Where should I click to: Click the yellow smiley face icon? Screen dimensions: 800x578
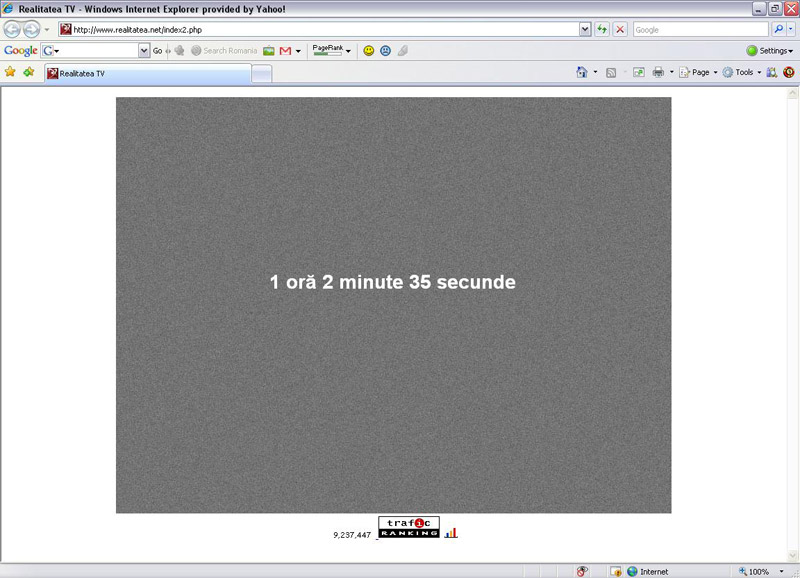click(x=368, y=51)
